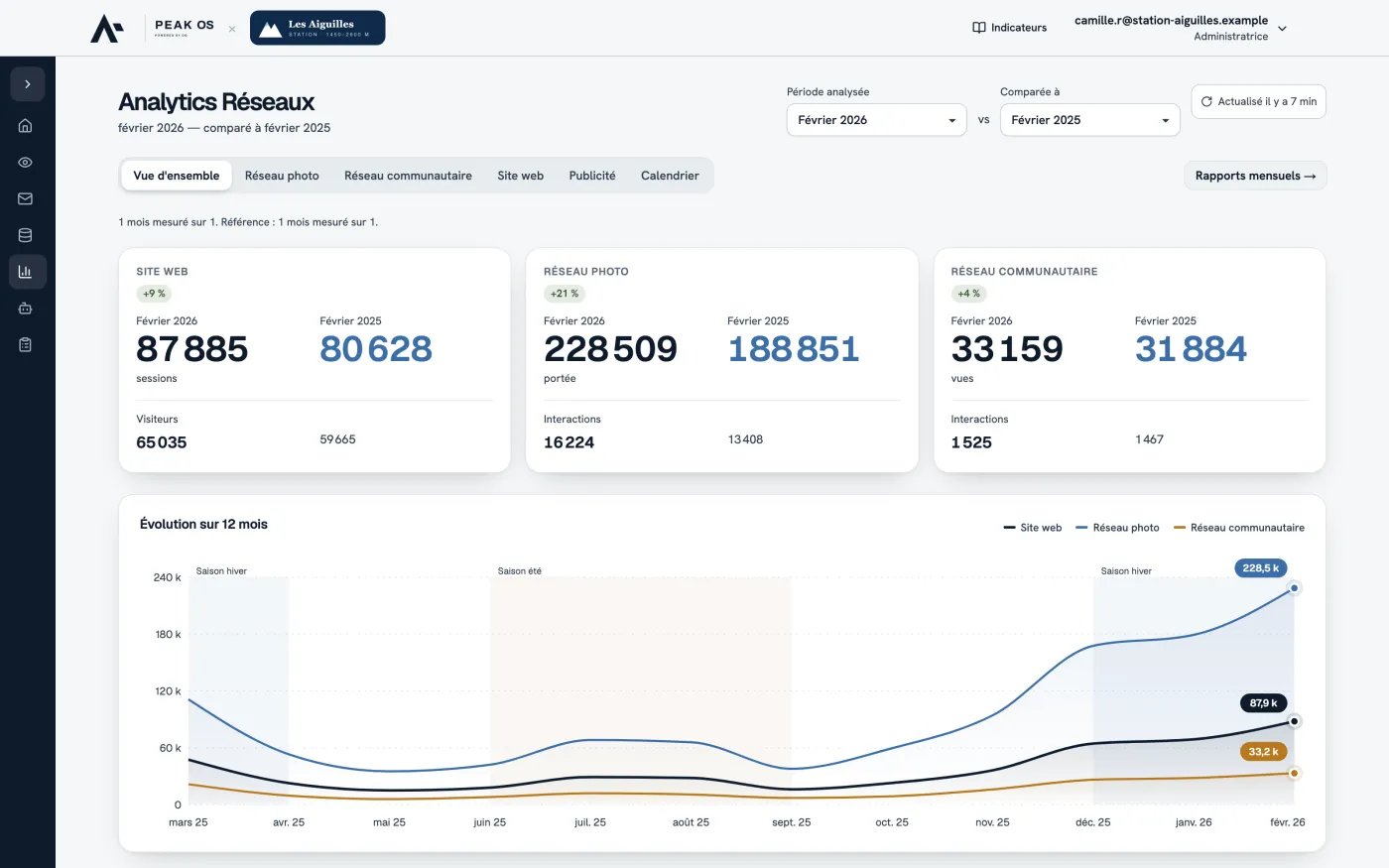Click the +9 % badge on Site web card
Screen dimensions: 1389x868
154,294
